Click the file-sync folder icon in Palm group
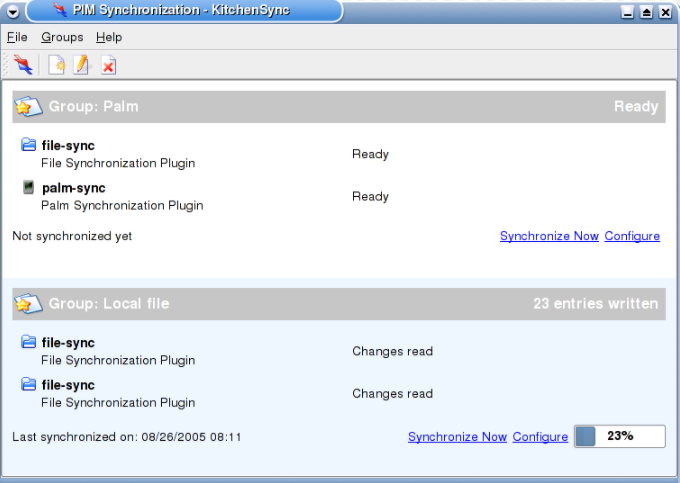The image size is (680, 483). tap(28, 145)
